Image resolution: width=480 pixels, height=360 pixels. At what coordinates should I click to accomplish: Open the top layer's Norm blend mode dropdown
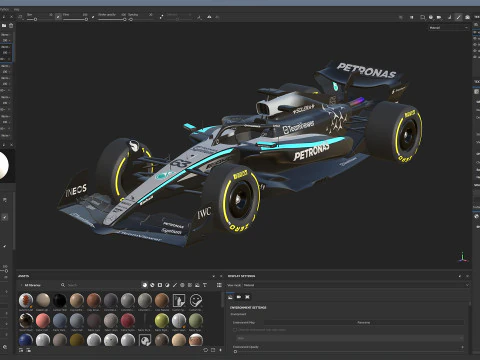(x=6, y=35)
